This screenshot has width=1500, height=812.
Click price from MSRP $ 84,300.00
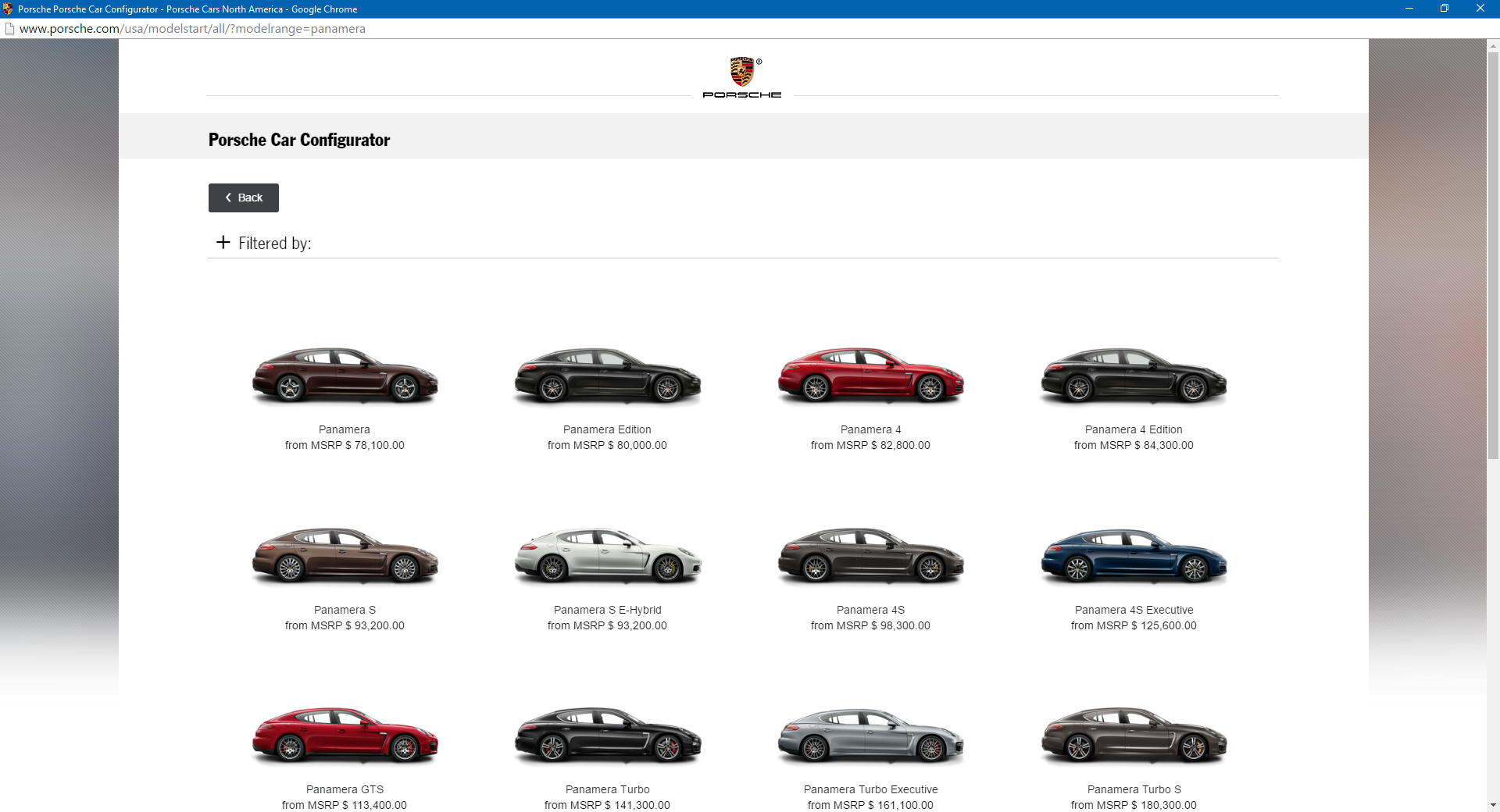coord(1134,445)
